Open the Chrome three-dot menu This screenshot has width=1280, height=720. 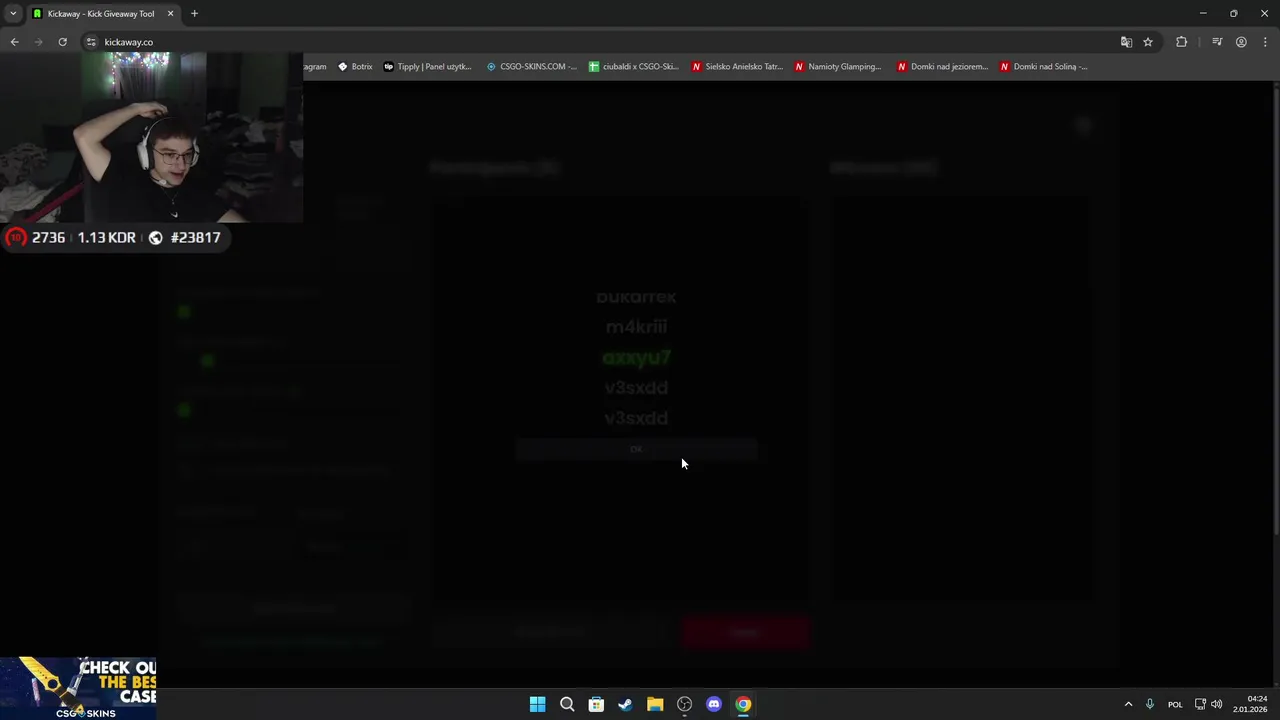point(1265,42)
